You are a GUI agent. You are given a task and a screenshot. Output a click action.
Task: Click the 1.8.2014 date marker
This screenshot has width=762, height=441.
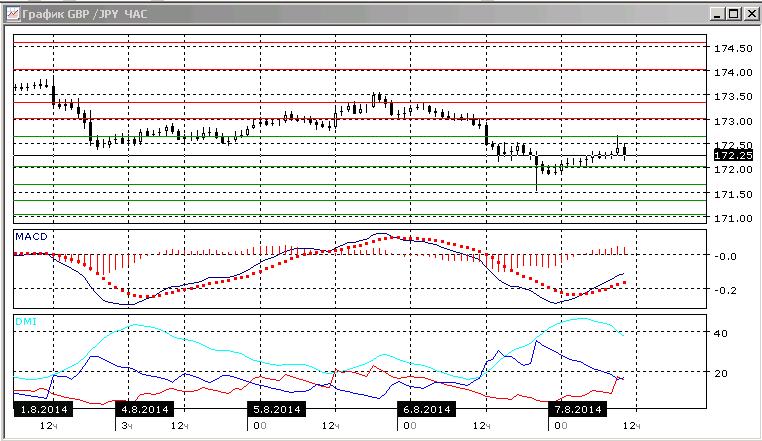(43, 409)
